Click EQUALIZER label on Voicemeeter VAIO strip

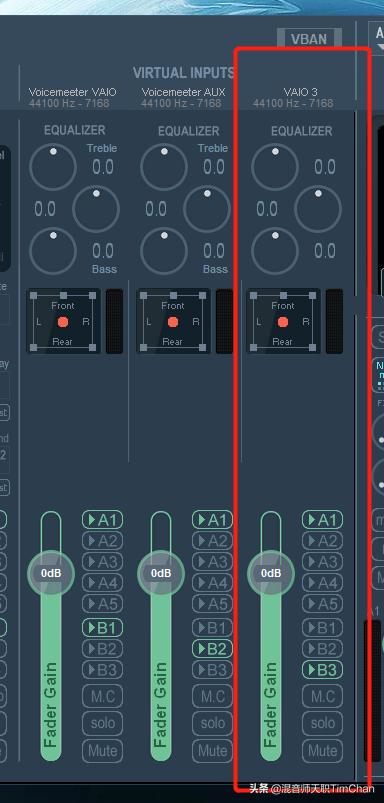pos(74,131)
